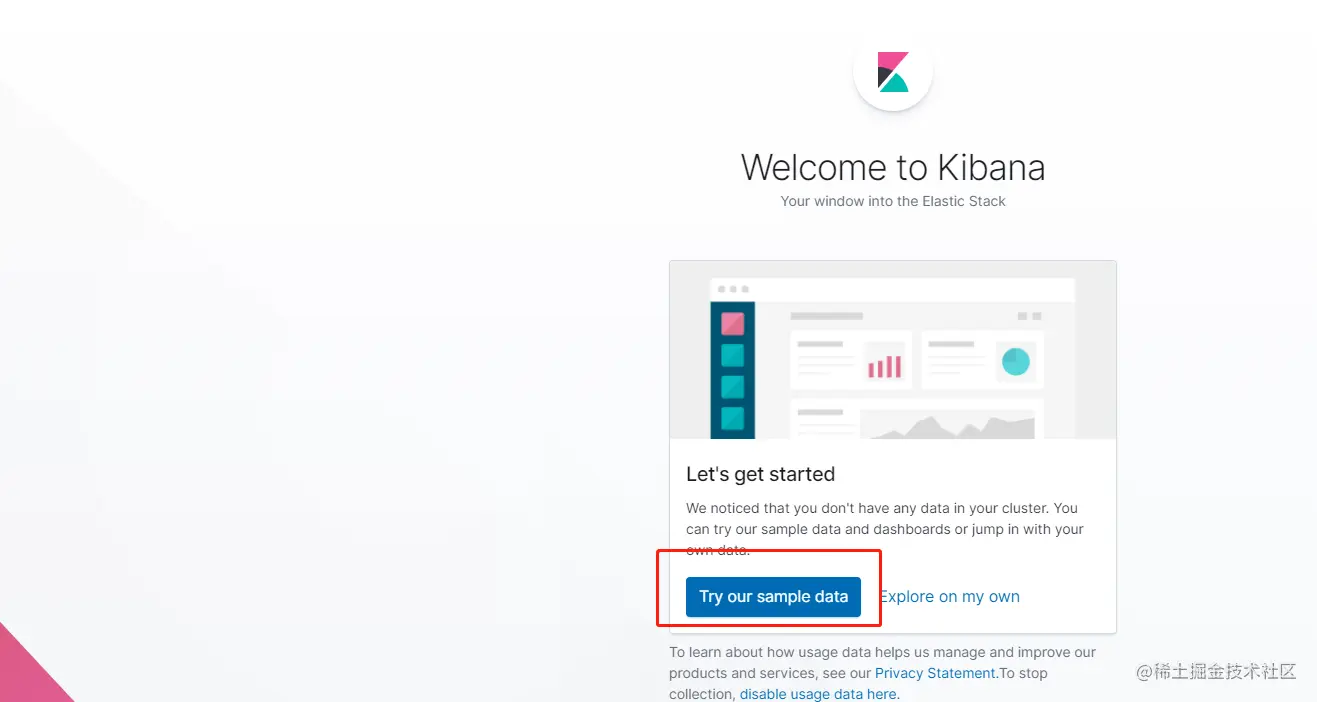Click the middle teal square in illustration sidebar
Image resolution: width=1317 pixels, height=702 pixels.
click(732, 386)
